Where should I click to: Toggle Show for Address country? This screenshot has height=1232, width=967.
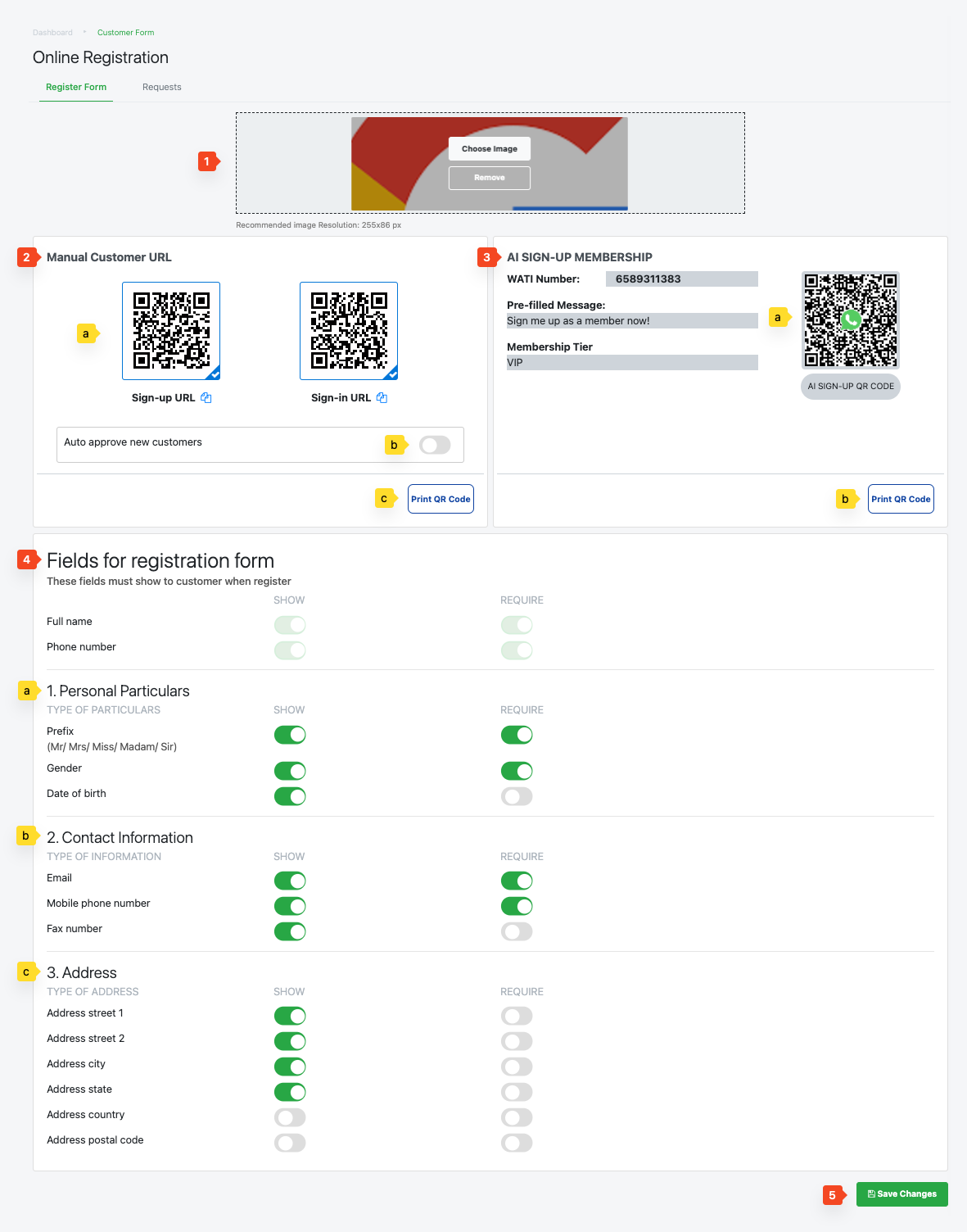click(x=290, y=1117)
